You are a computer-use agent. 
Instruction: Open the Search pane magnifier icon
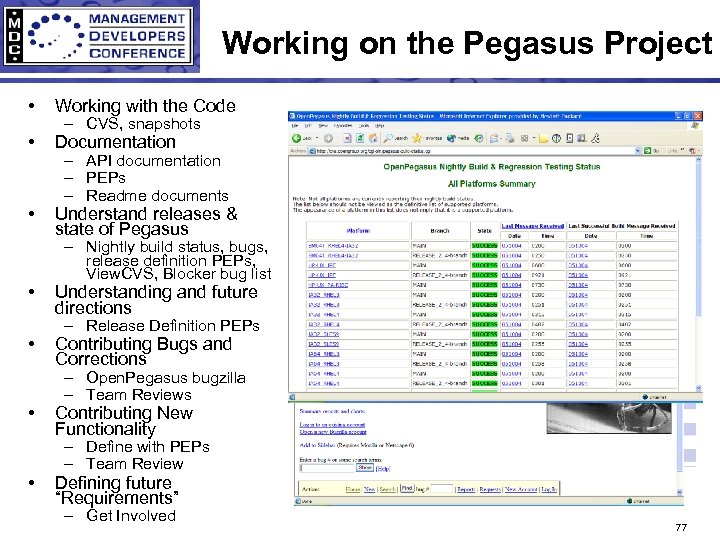[x=388, y=138]
